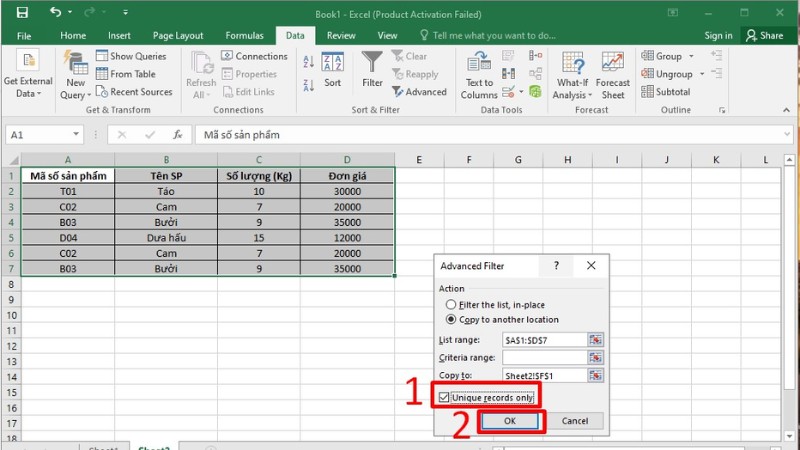800x450 pixels.
Task: Select Filter the list, in-place option
Action: 451,304
